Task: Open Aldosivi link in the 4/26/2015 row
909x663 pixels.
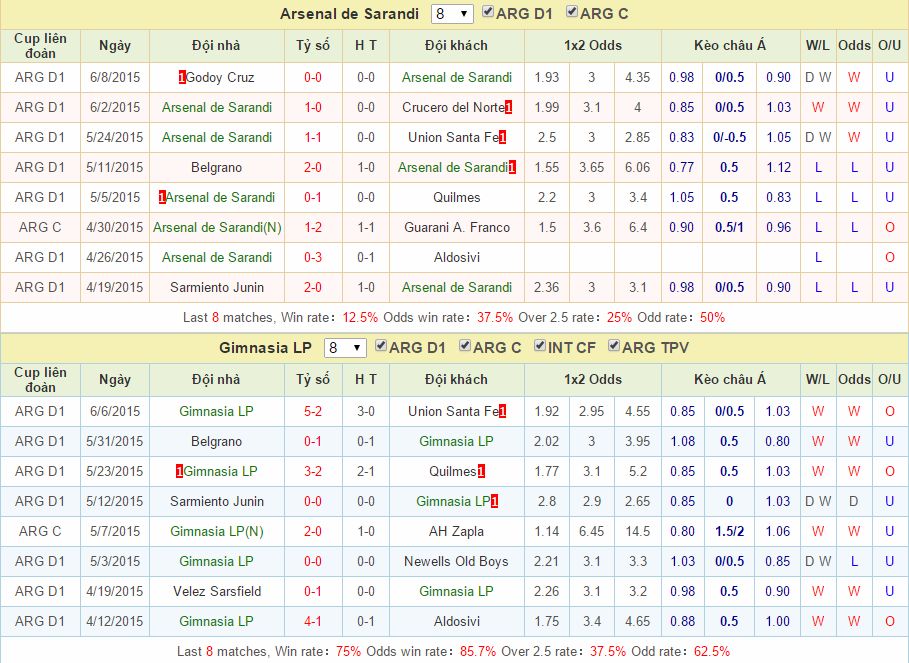Action: 457,257
